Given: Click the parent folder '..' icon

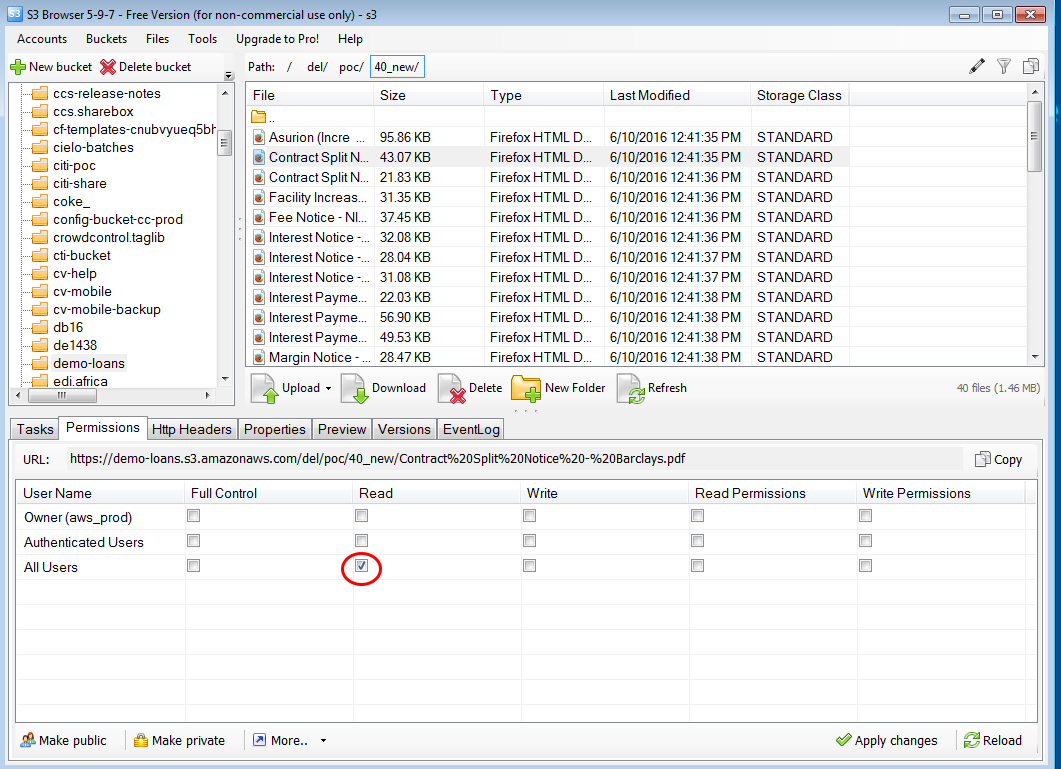Looking at the screenshot, I should point(258,116).
